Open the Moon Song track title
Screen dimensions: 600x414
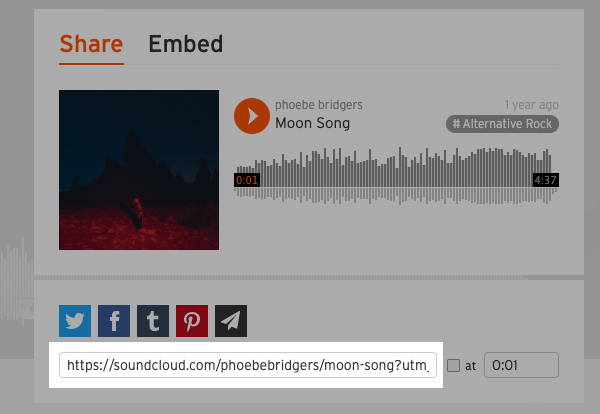click(x=313, y=123)
